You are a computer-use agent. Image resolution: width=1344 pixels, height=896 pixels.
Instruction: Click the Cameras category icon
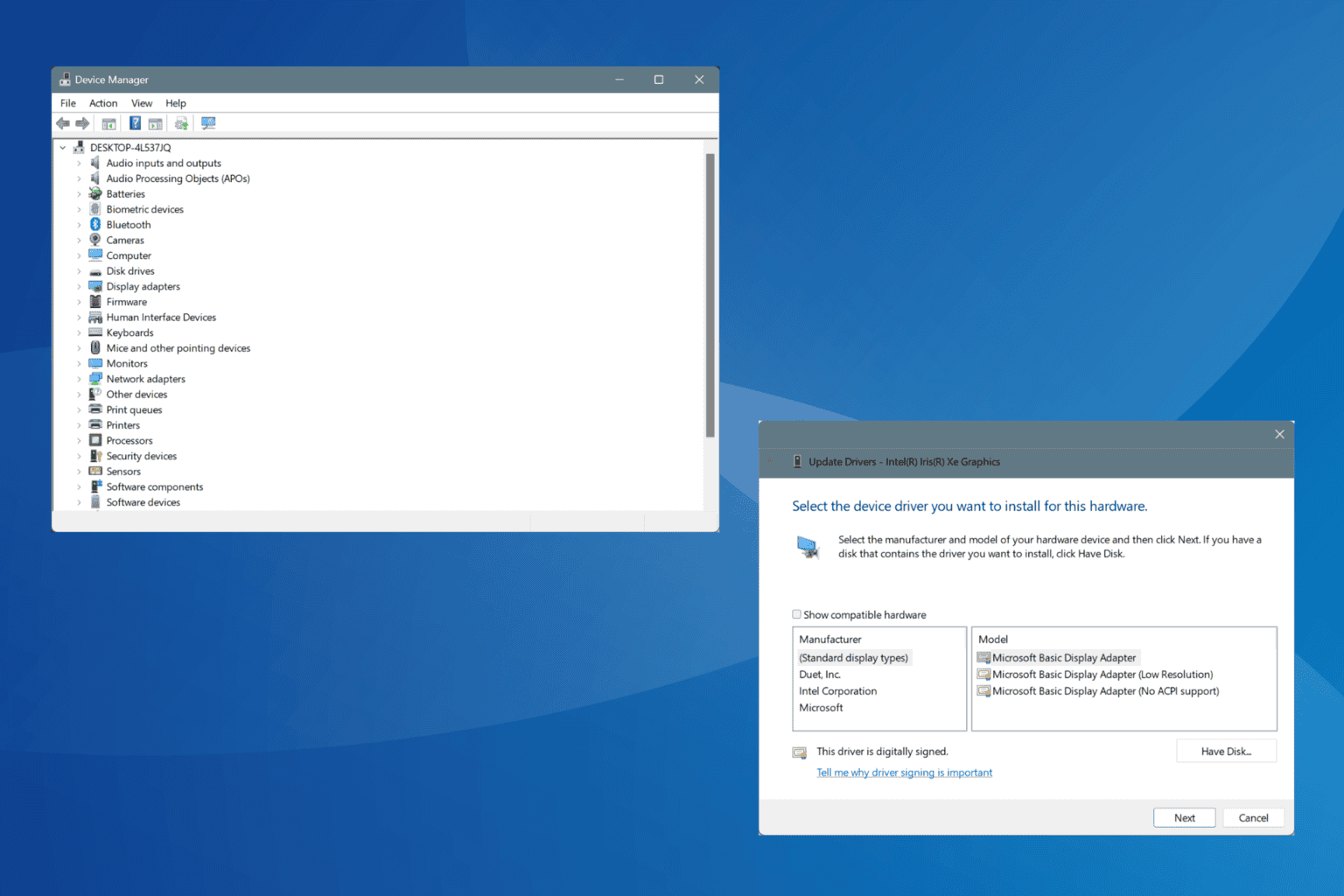click(x=95, y=240)
